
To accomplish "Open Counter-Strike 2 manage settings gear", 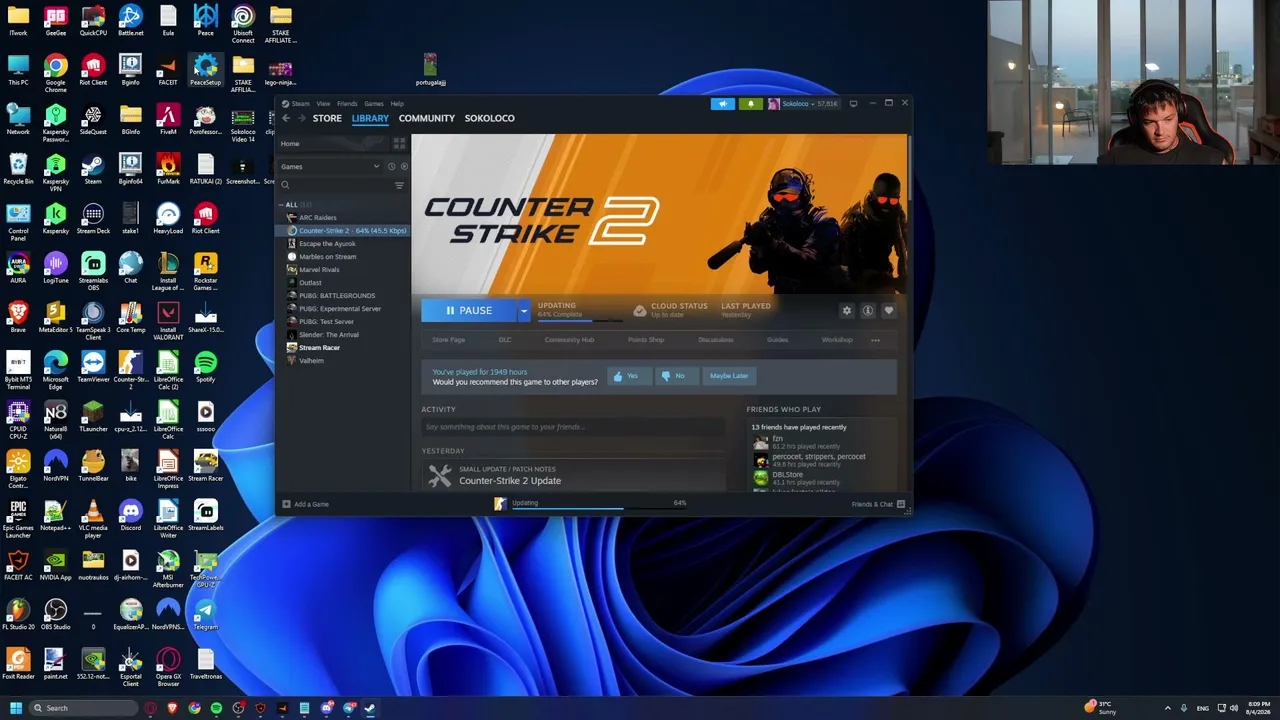I will click(x=847, y=311).
